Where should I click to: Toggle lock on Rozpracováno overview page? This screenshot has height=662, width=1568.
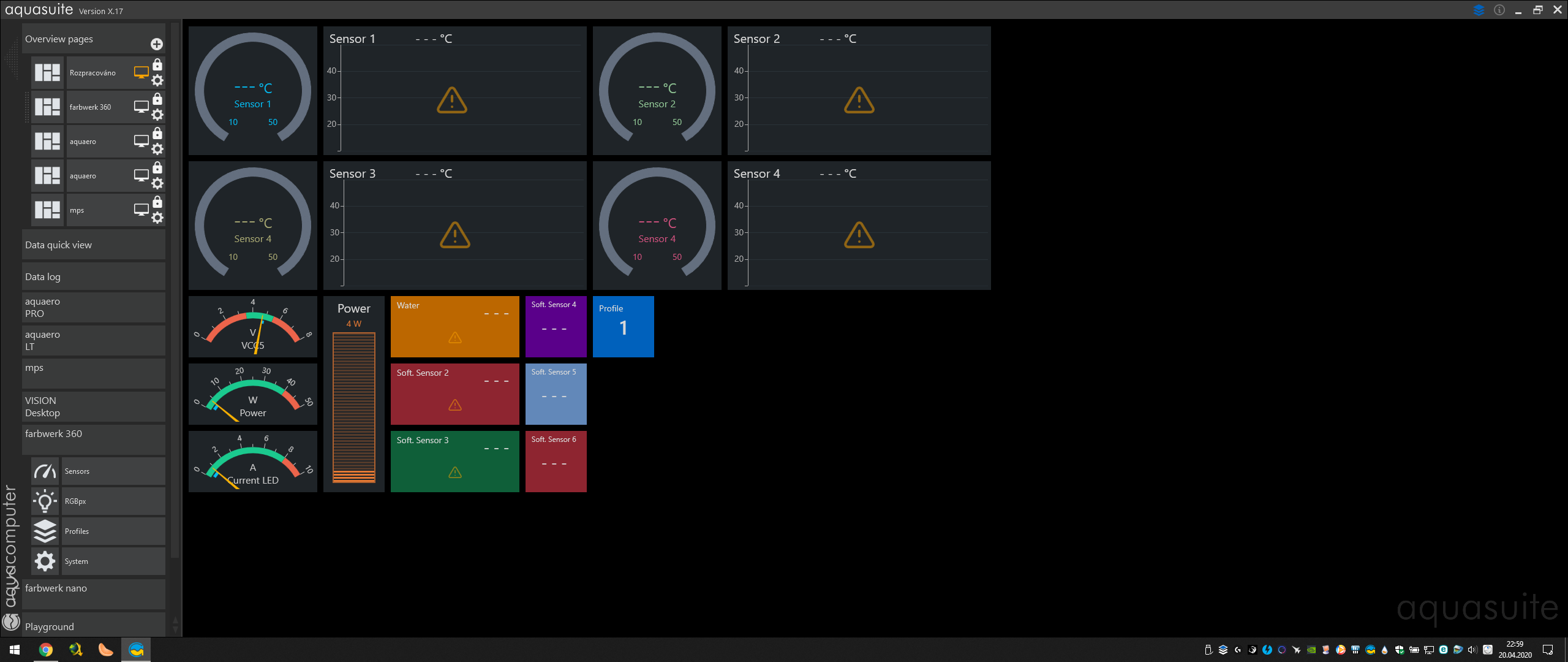157,65
